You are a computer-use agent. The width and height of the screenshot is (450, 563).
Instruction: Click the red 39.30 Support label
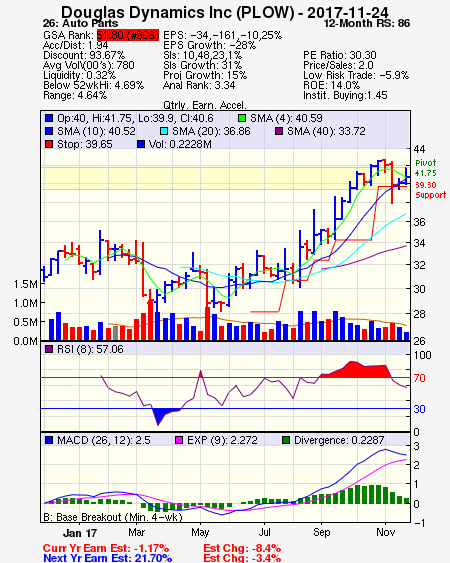[x=430, y=190]
